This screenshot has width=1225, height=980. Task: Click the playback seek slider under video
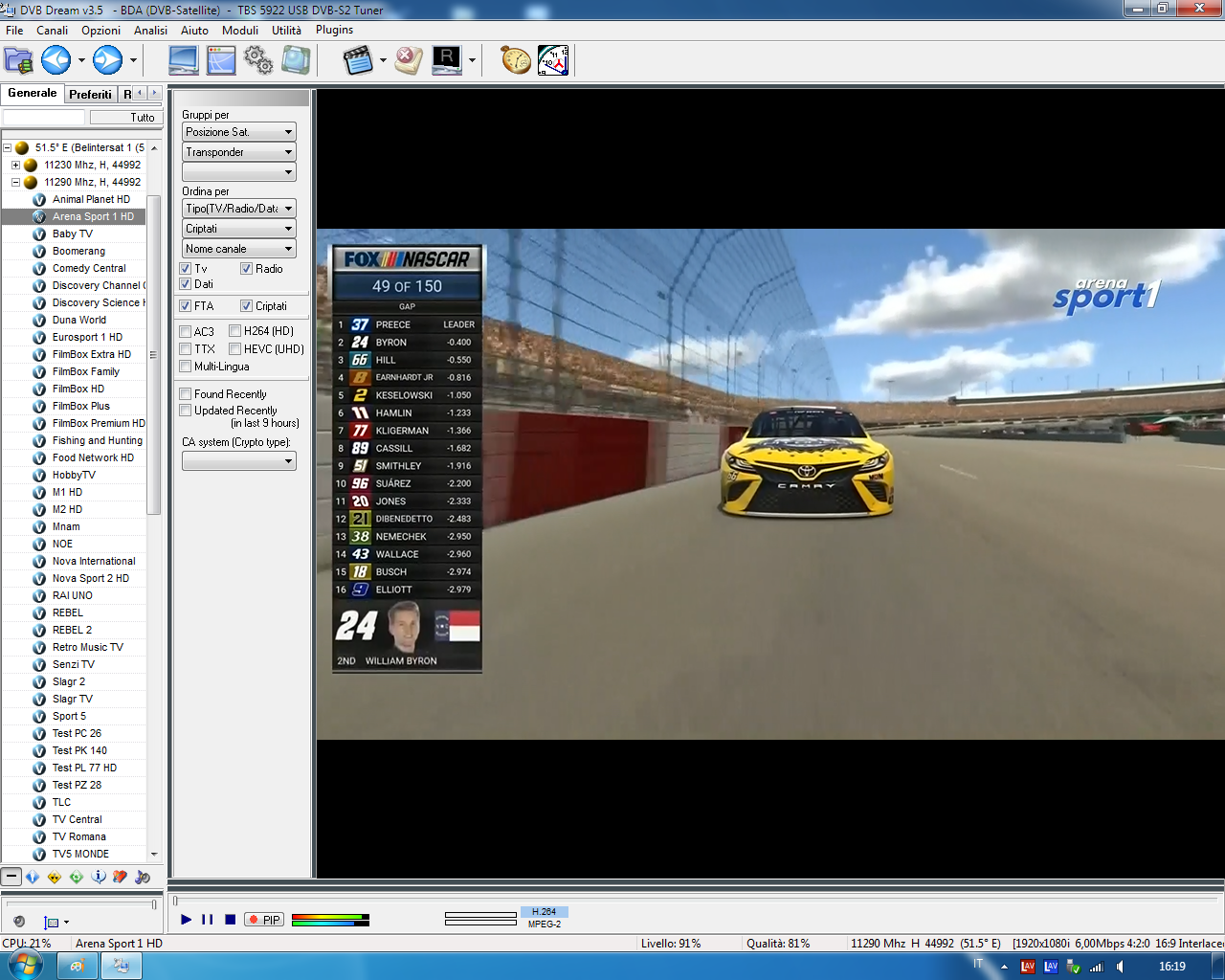[x=696, y=901]
